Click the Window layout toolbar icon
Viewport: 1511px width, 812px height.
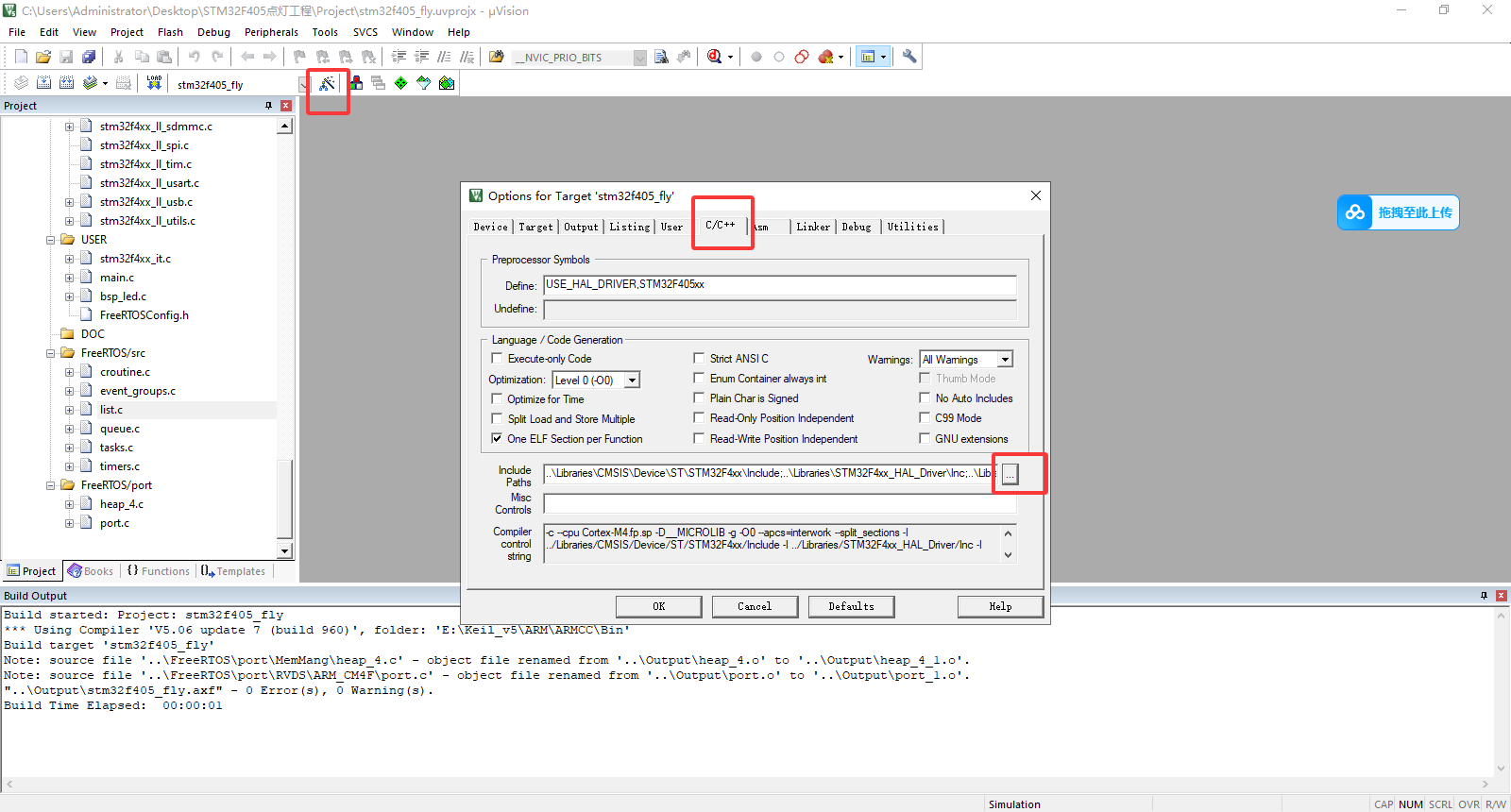[x=868, y=57]
